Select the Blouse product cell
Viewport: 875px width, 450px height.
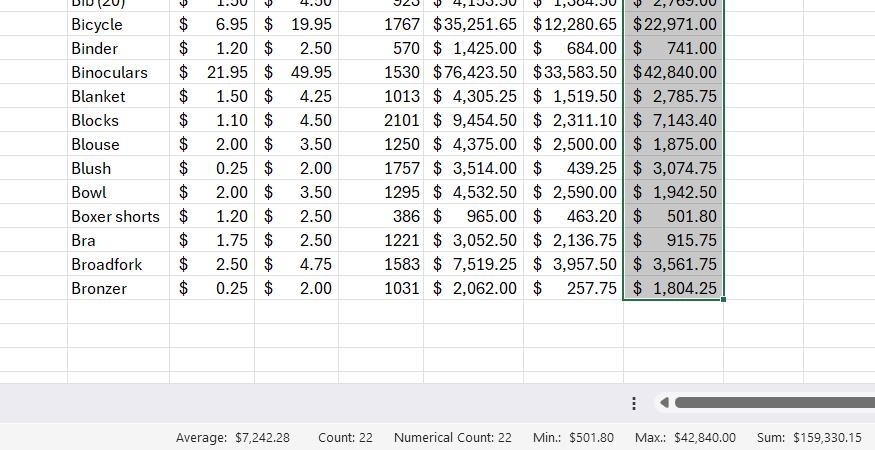[x=118, y=145]
